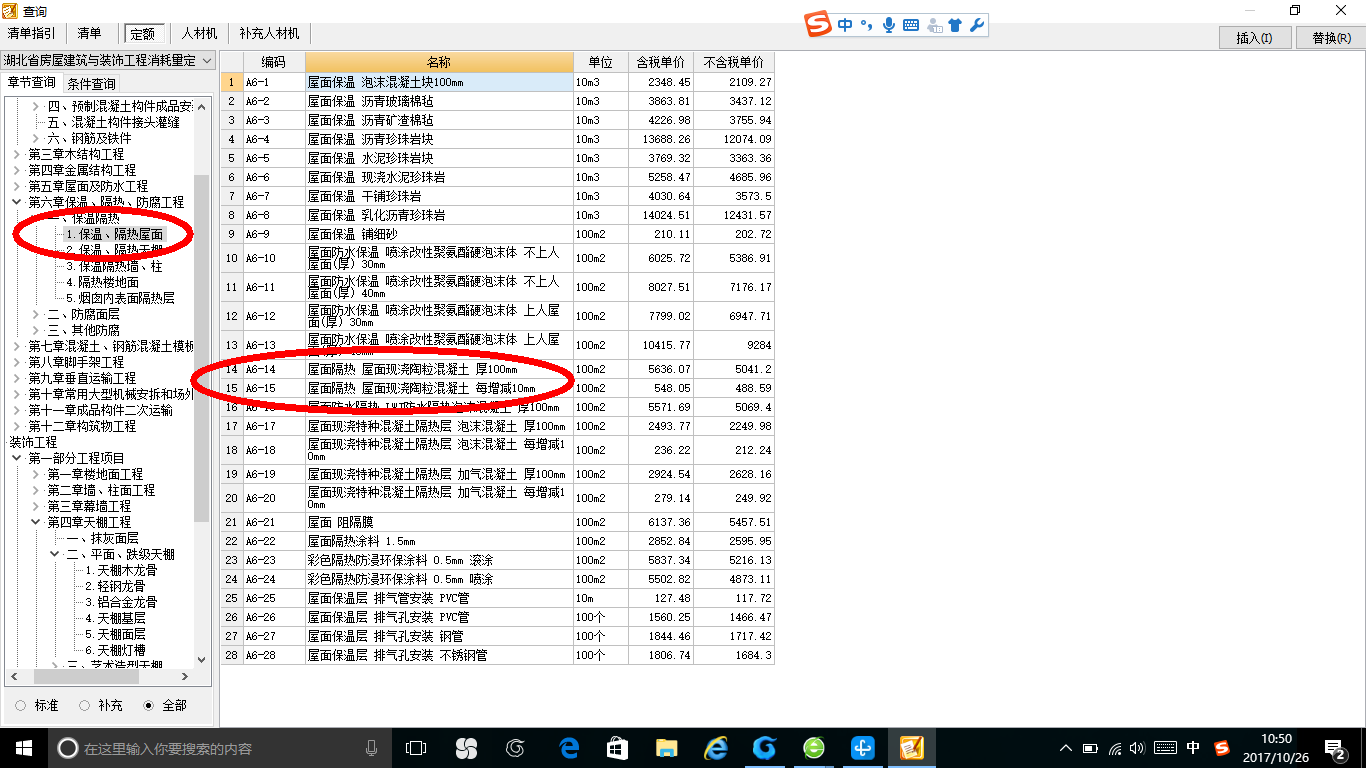Click the Sogou input method logo icon
This screenshot has height=768, width=1366.
pyautogui.click(x=820, y=24)
